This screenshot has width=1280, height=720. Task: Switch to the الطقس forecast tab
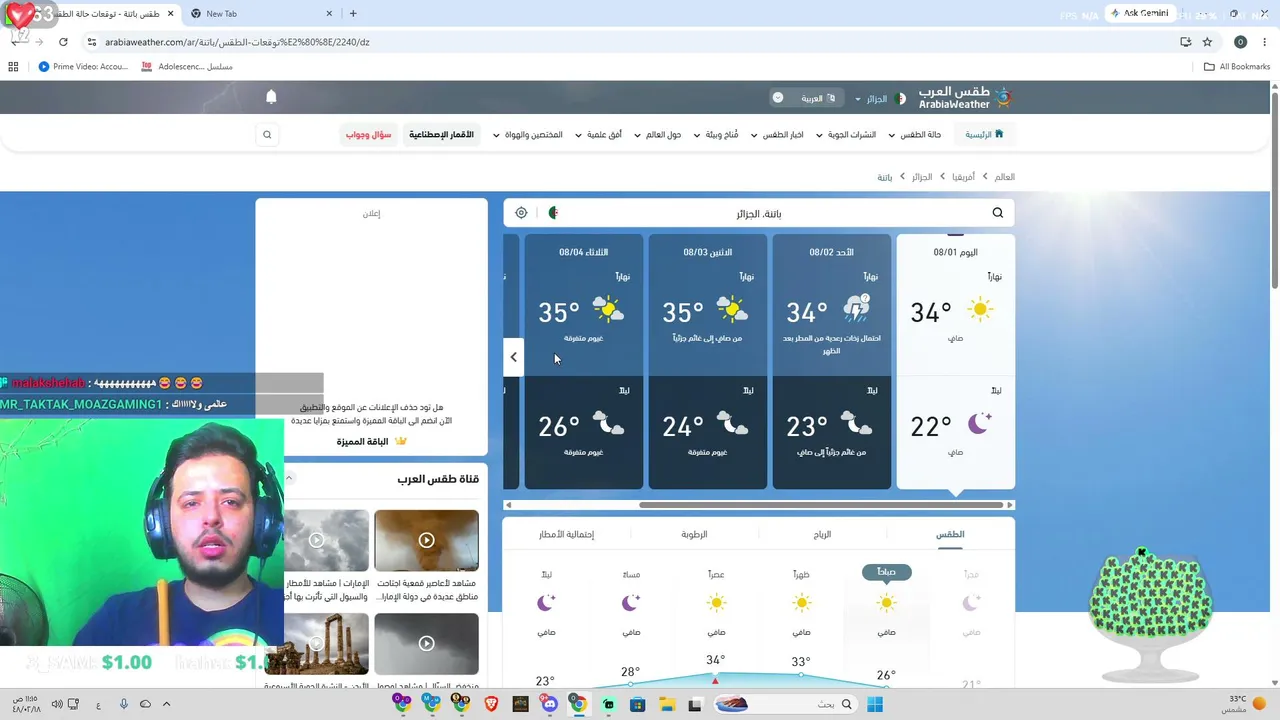click(x=950, y=535)
